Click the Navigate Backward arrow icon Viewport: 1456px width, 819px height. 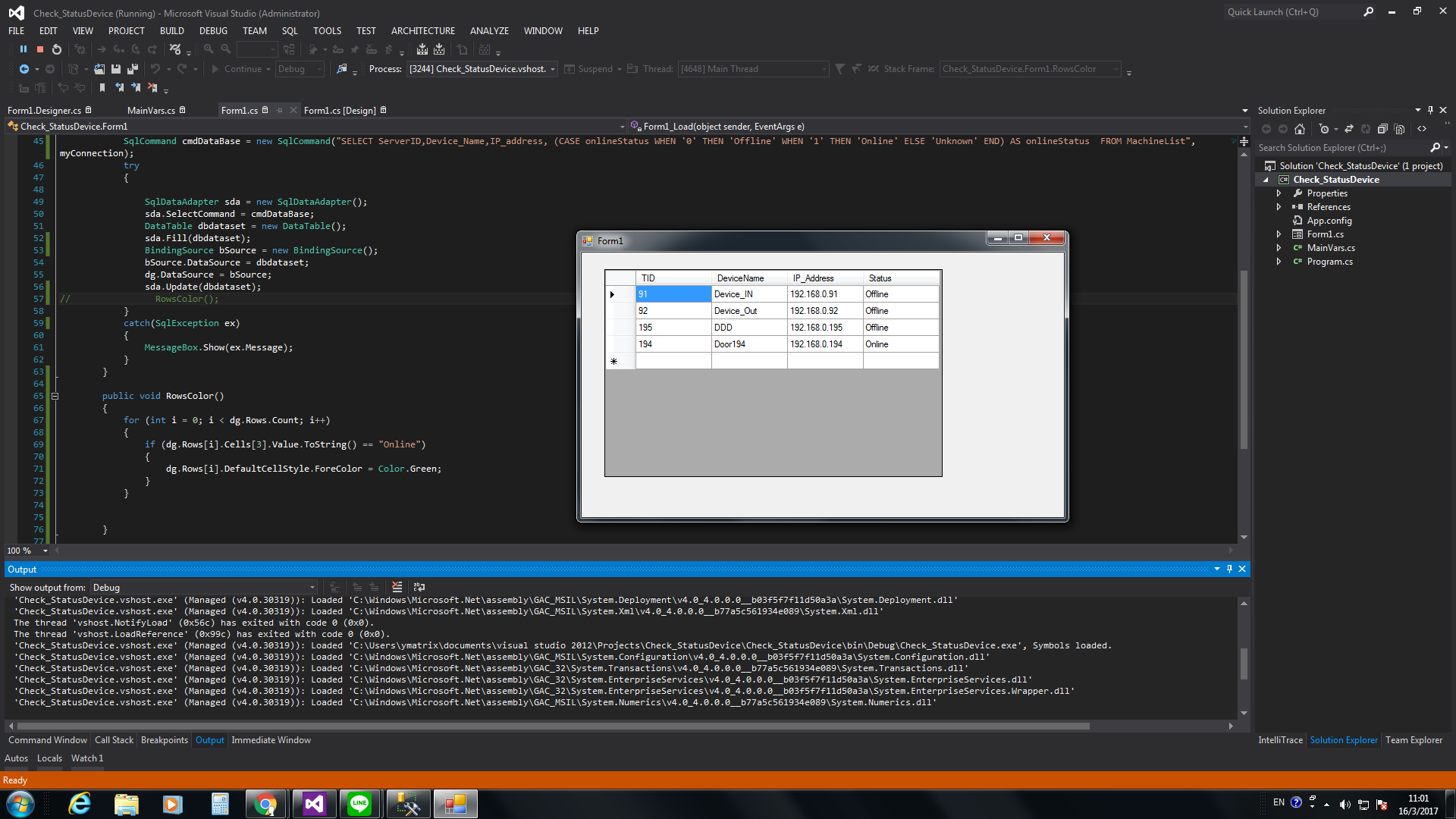[x=24, y=69]
